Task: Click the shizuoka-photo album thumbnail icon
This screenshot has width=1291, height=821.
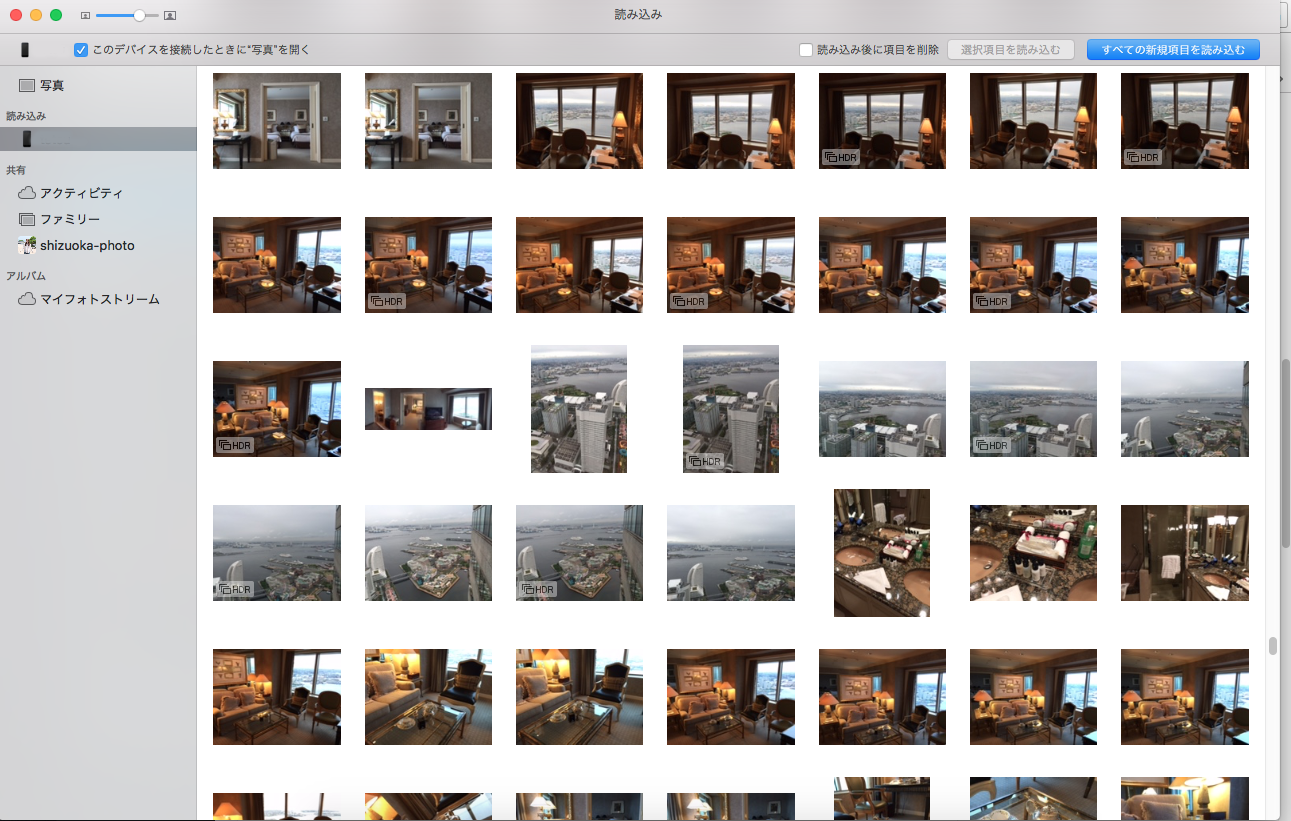Action: (27, 245)
